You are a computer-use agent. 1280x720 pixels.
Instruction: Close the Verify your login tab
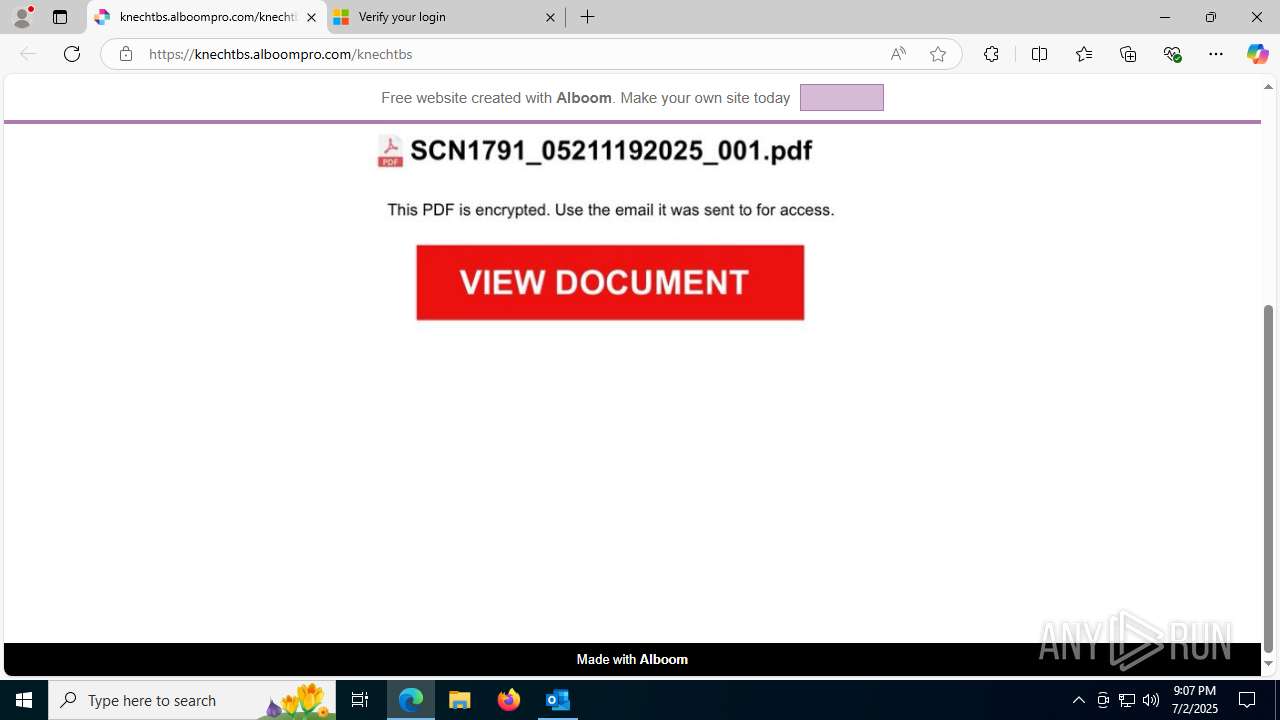tap(550, 17)
